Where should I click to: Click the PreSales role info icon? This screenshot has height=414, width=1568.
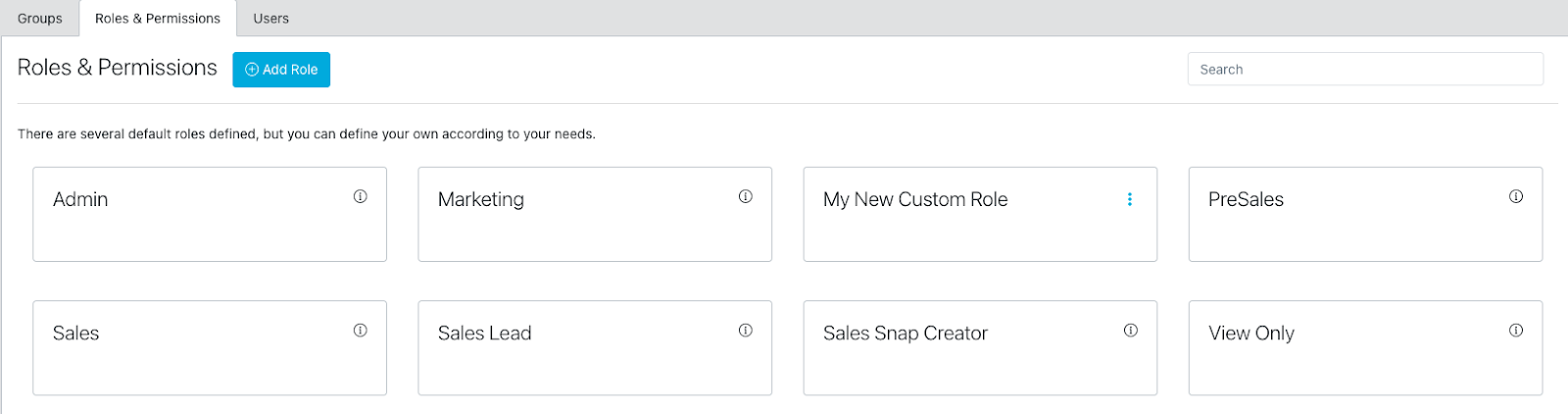(1516, 196)
